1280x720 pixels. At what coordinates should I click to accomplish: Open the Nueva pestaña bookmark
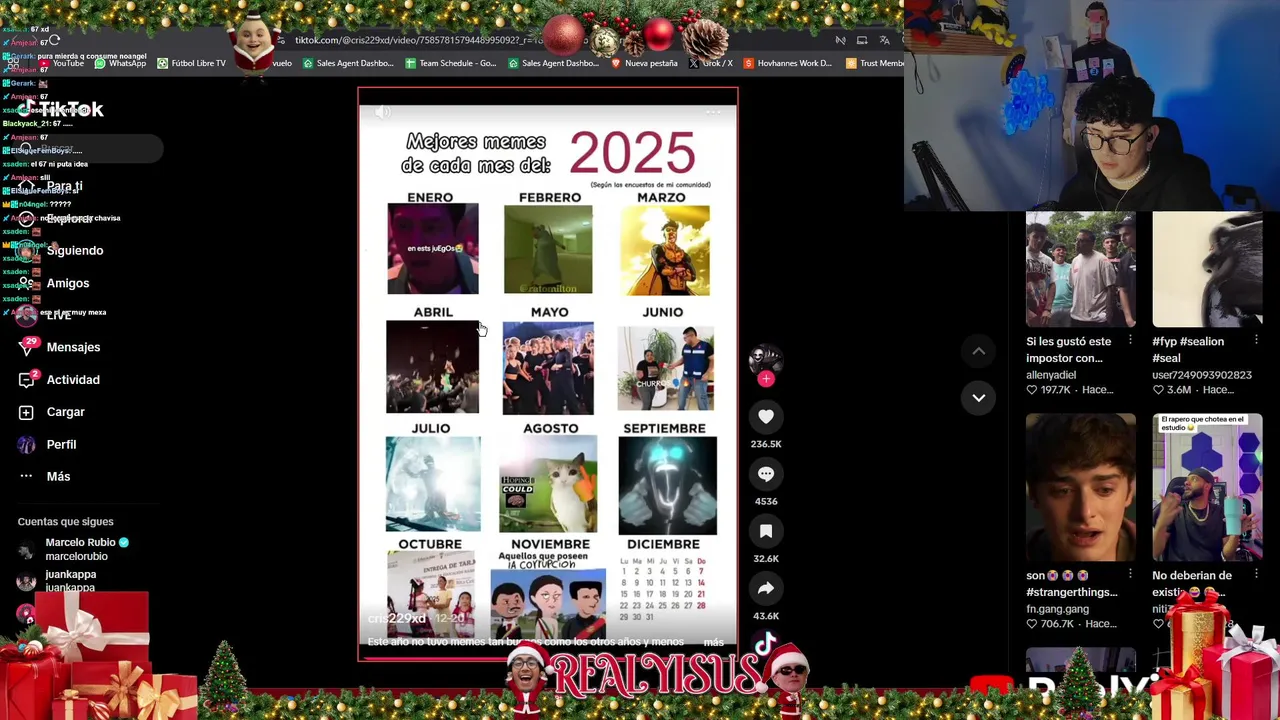pyautogui.click(x=644, y=63)
